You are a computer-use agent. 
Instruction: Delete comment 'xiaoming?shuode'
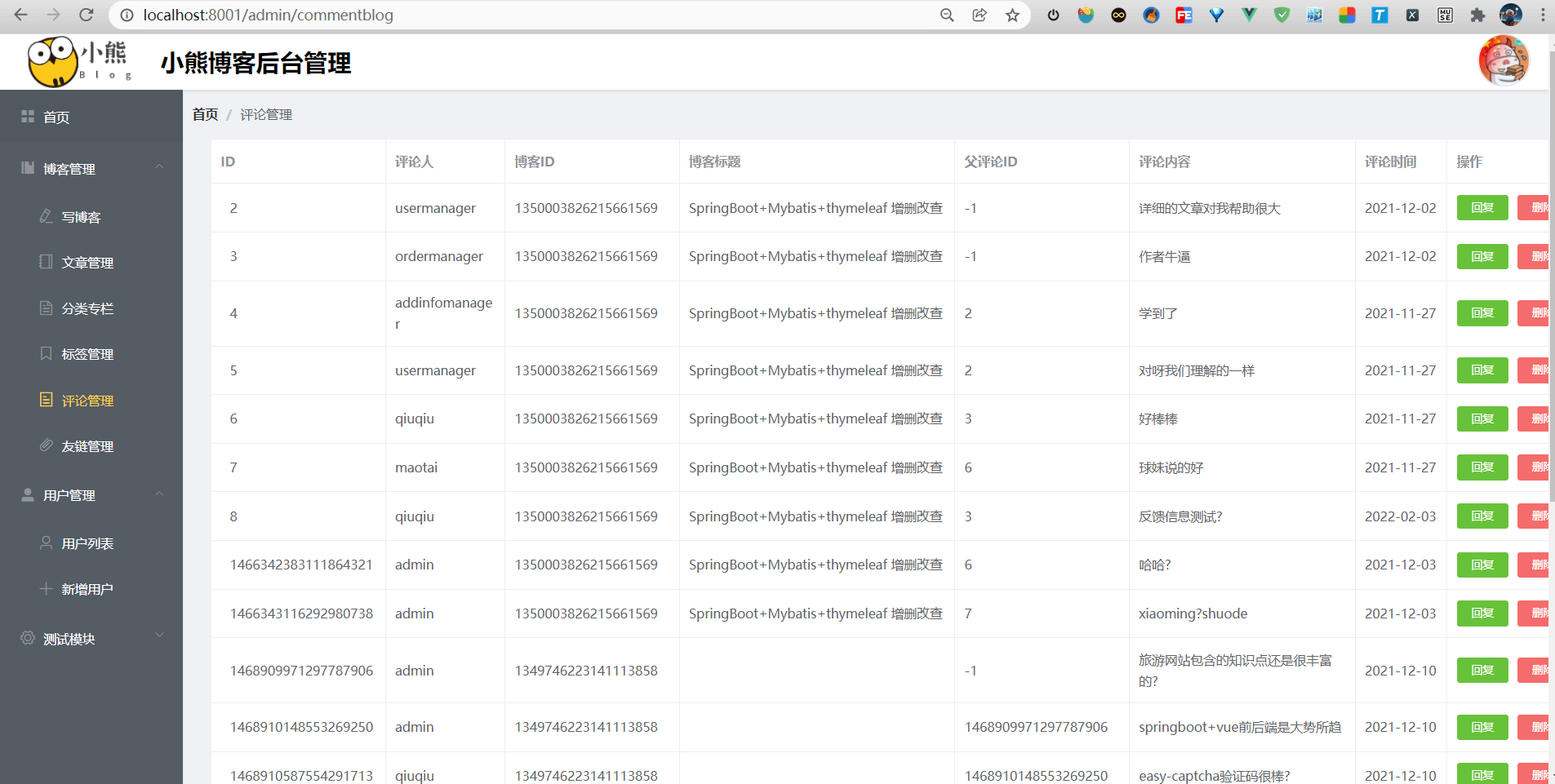1533,613
